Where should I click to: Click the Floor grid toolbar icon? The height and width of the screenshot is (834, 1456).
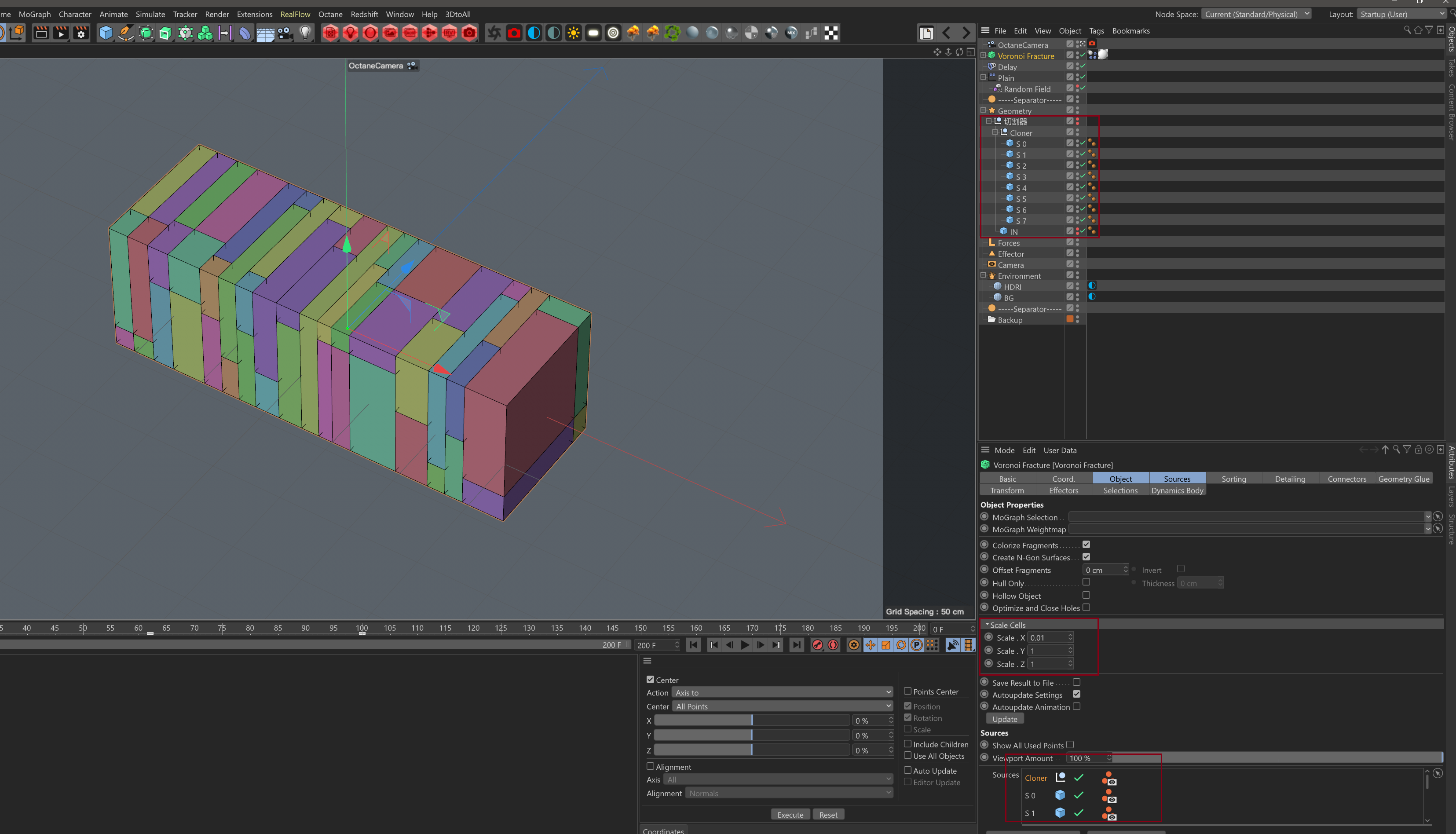coord(265,33)
